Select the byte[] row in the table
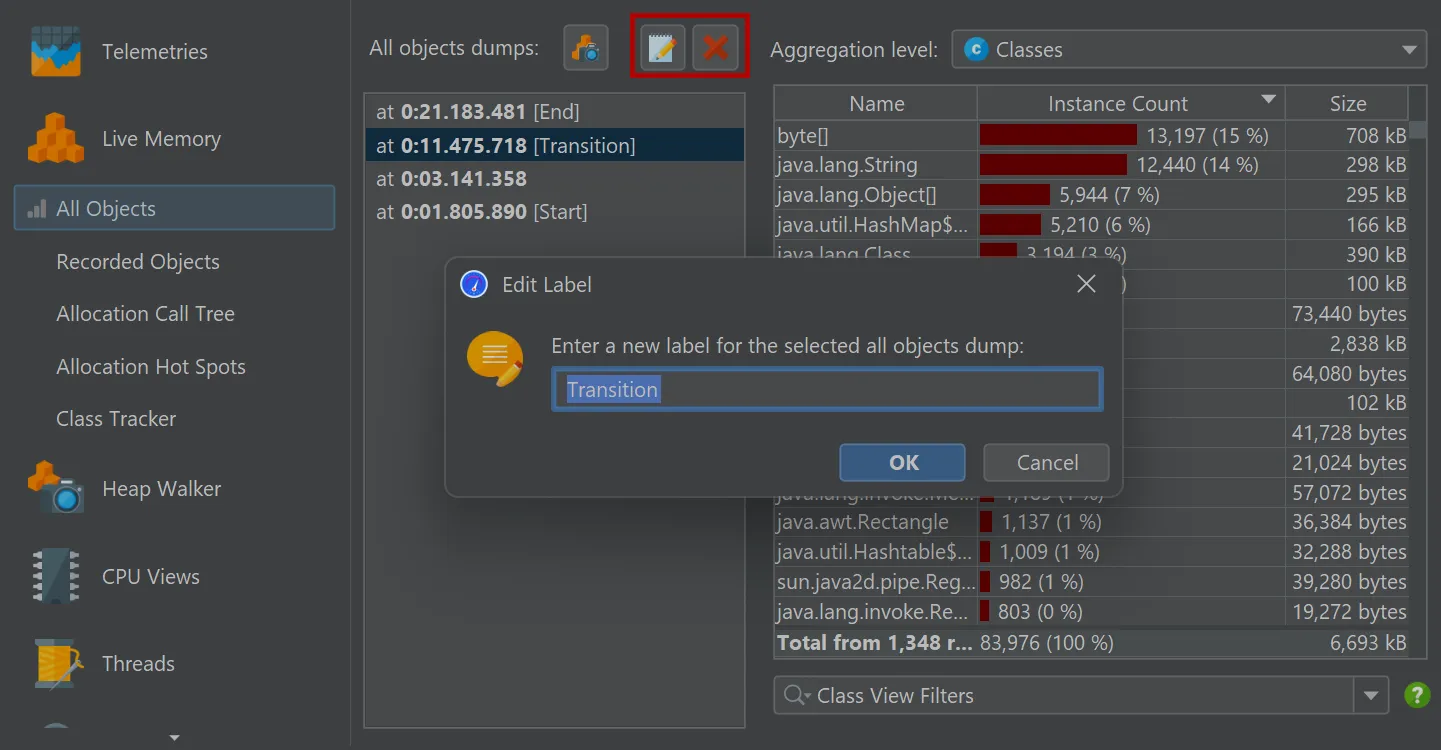The image size is (1441, 750). point(1091,135)
